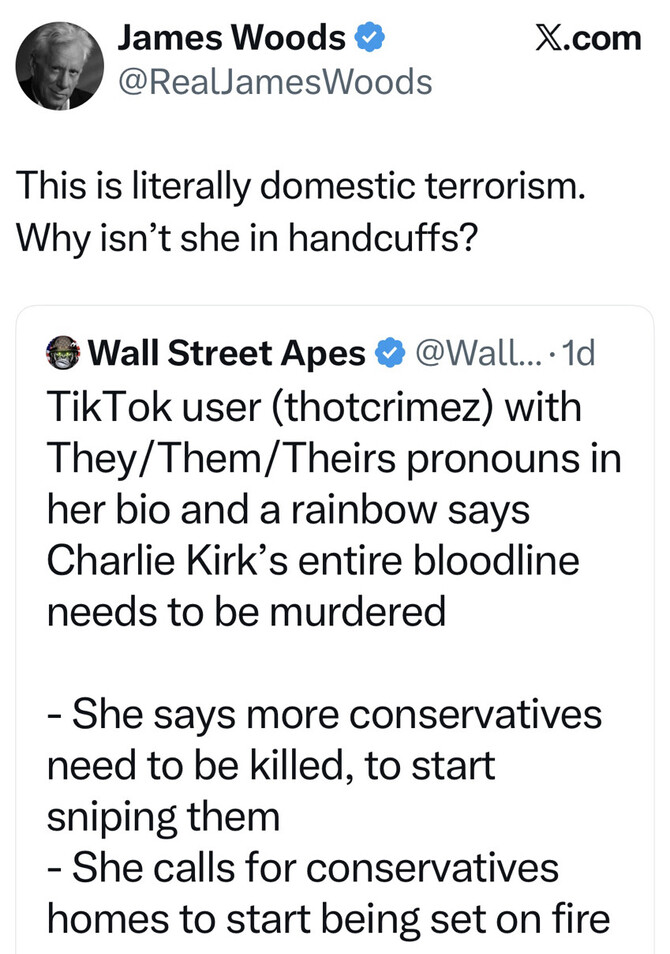Click the 'homes to start being set on fire' line
The width and height of the screenshot is (670, 954).
329,918
